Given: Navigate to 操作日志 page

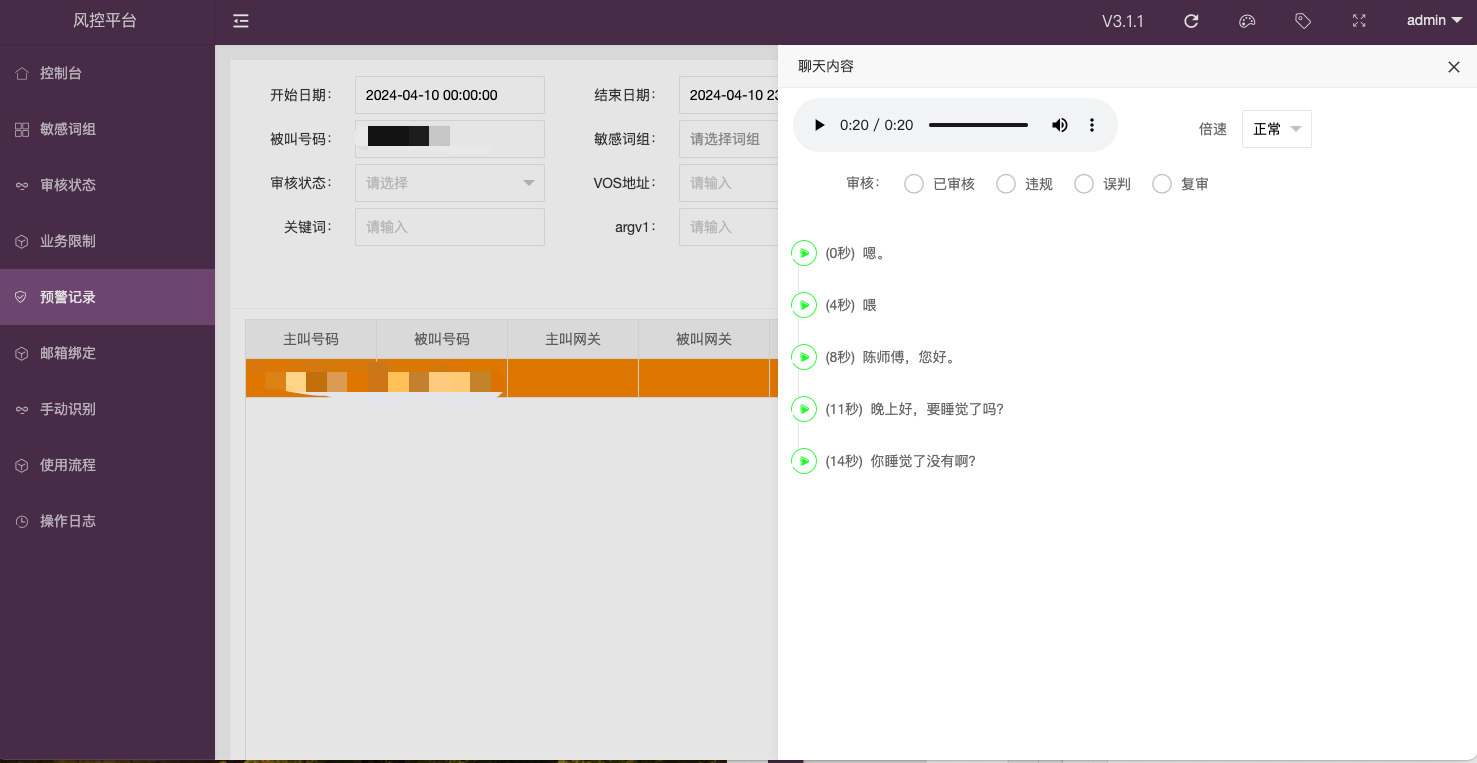Looking at the screenshot, I should coord(107,521).
